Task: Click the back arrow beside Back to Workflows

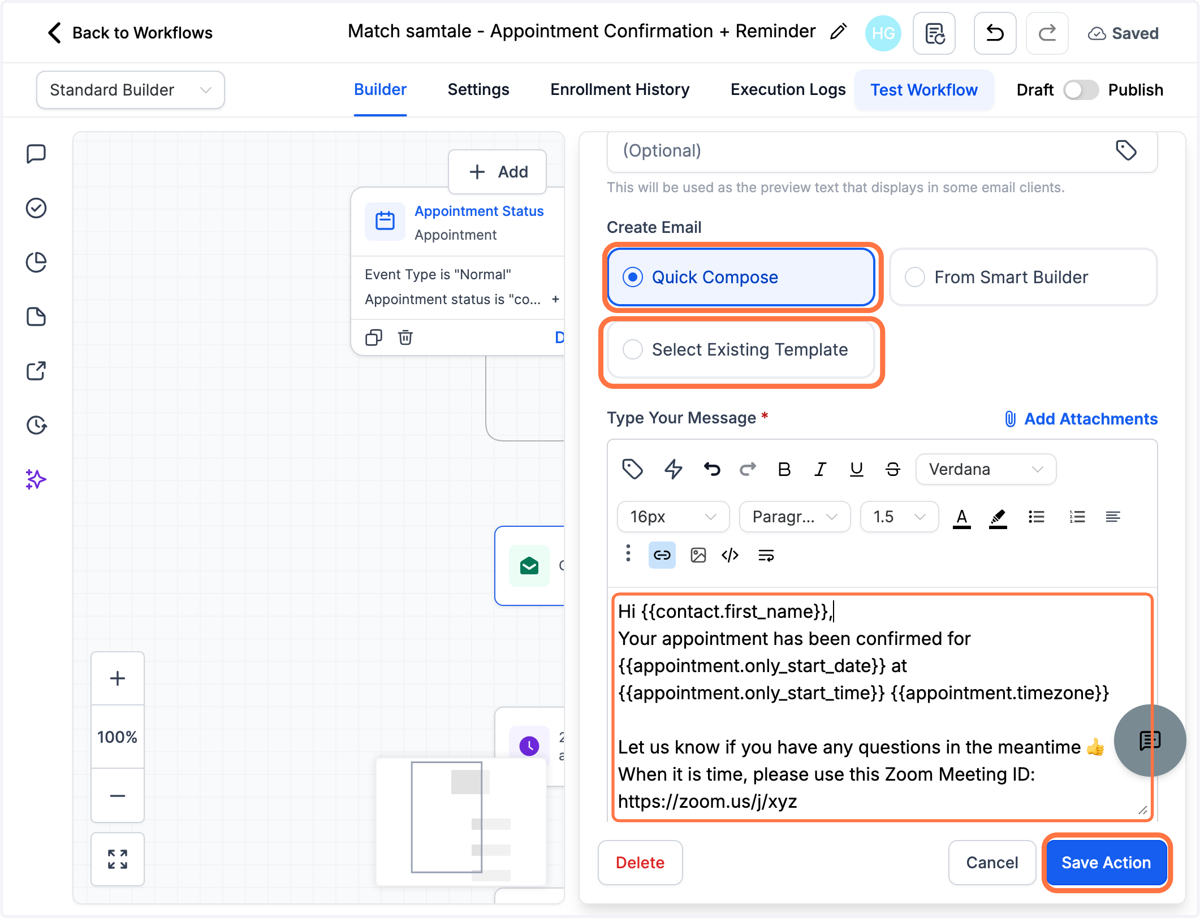Action: coord(54,33)
